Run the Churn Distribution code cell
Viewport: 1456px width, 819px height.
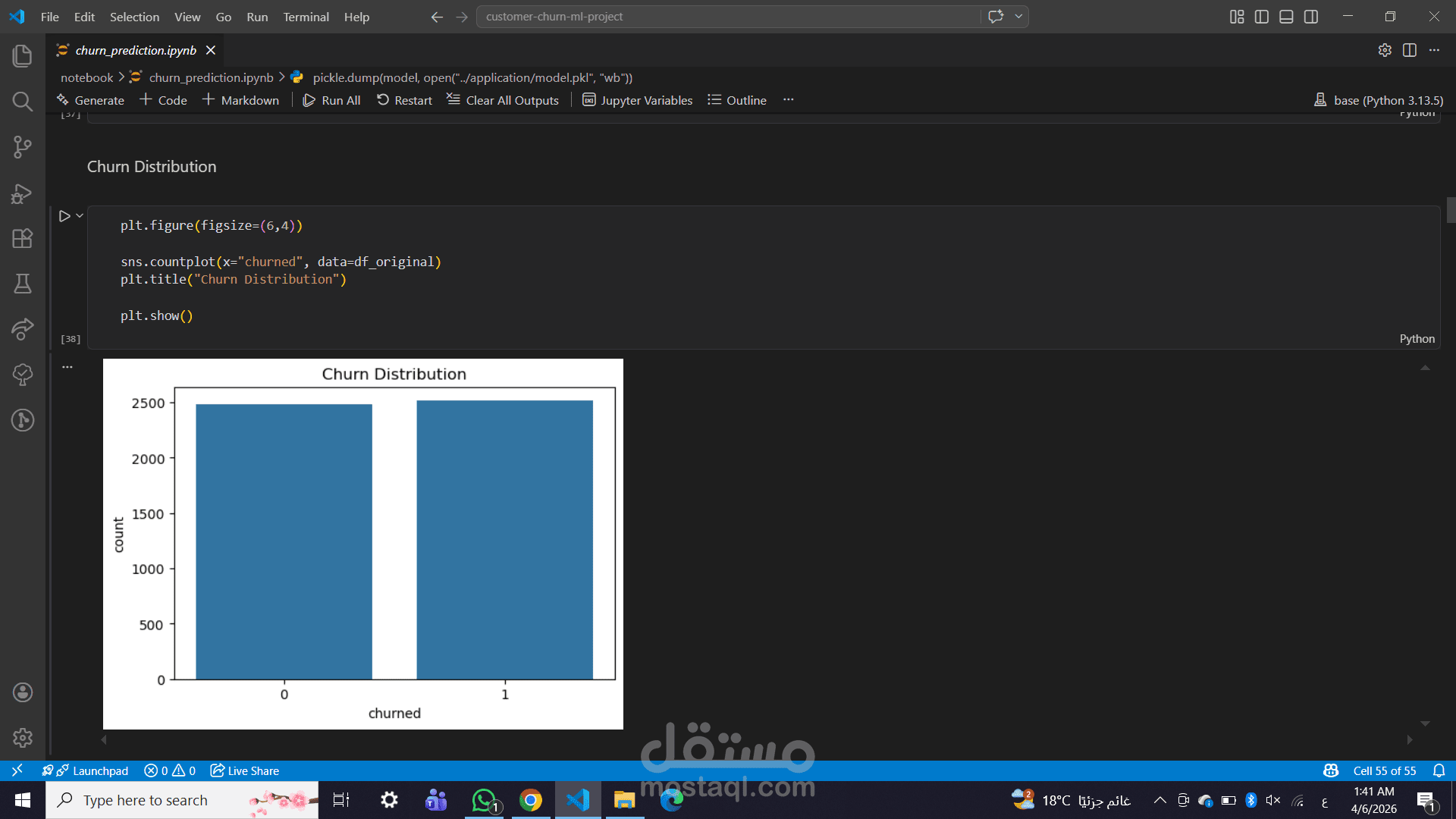64,216
